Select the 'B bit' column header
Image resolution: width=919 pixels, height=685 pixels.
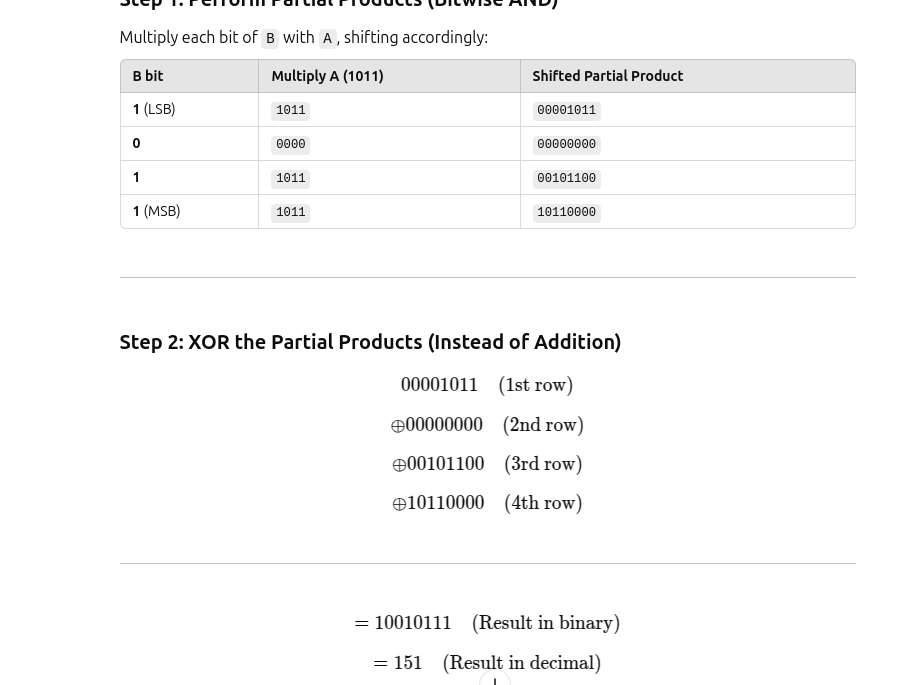189,76
